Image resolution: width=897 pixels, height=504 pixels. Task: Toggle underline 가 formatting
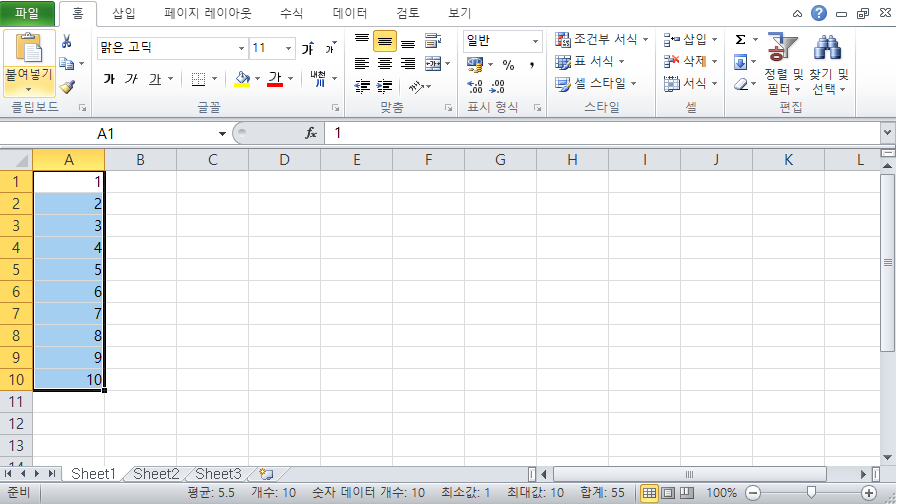coord(154,79)
